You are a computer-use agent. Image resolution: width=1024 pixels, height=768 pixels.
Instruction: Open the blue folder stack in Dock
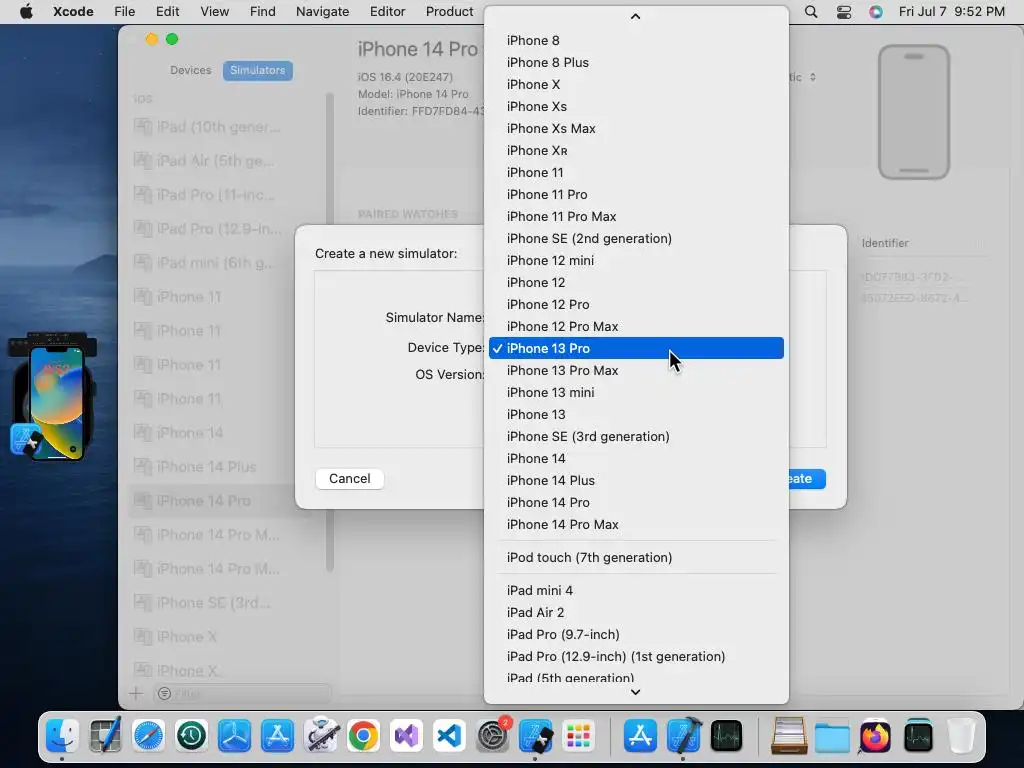click(831, 736)
